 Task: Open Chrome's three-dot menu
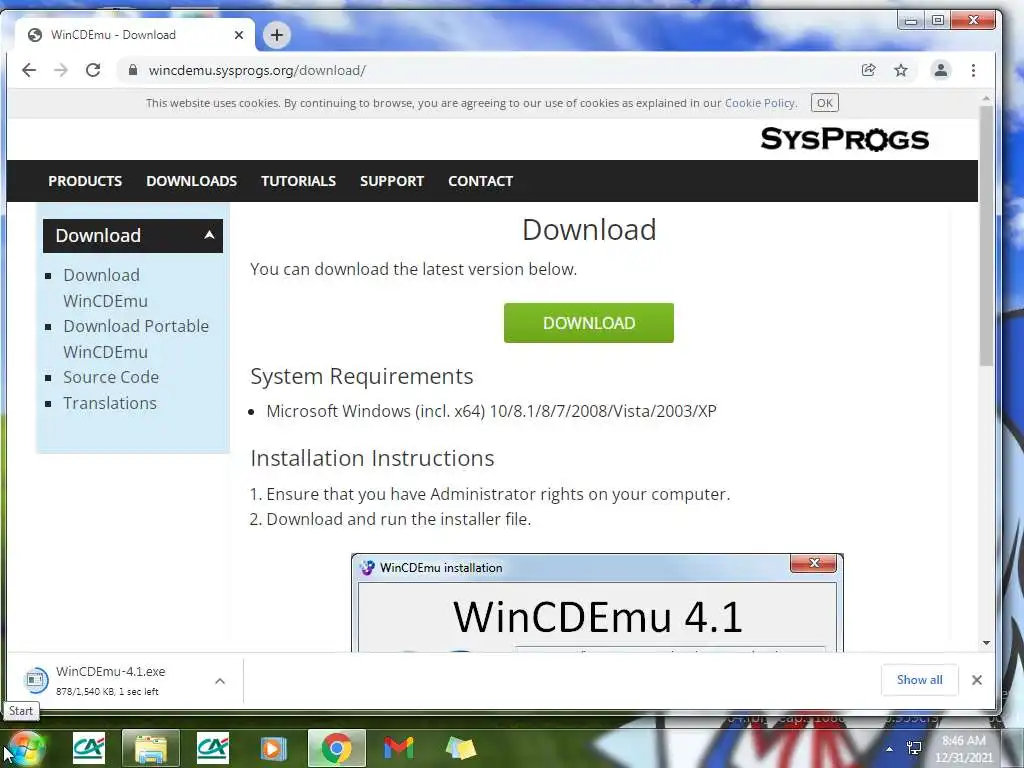973,70
